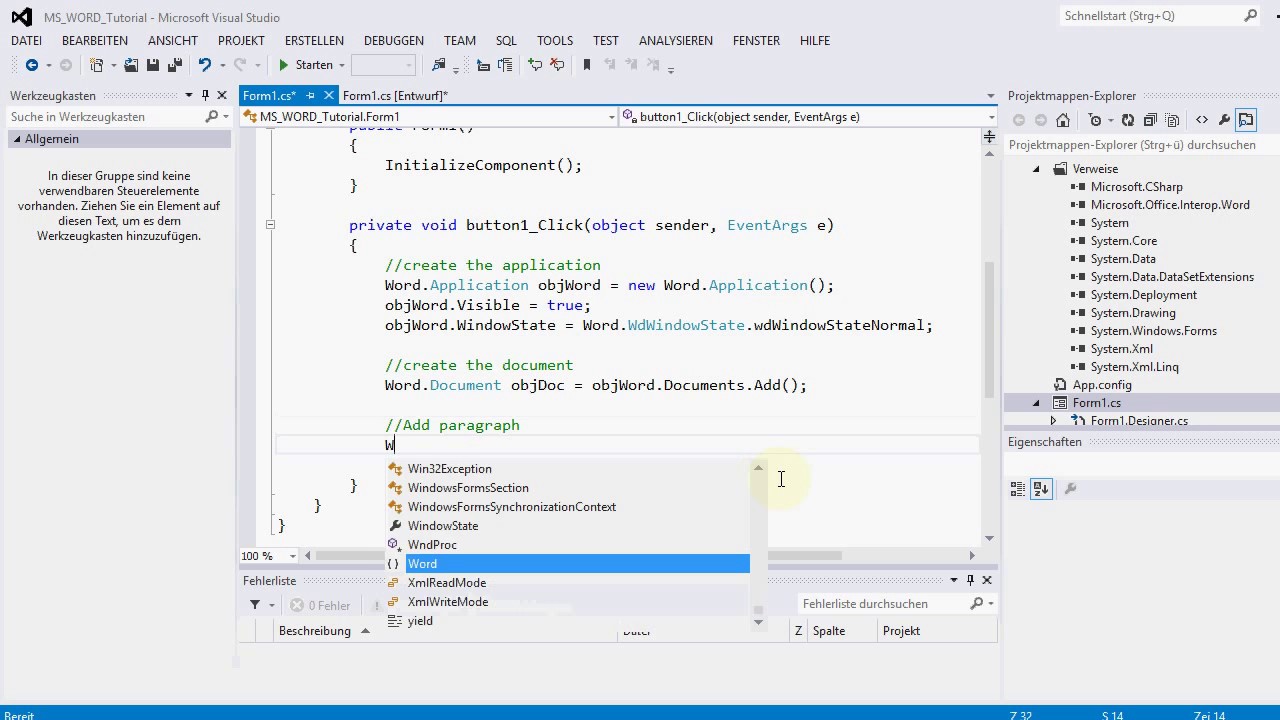
Task: Click the Find in Files toolbar icon
Action: click(438, 65)
